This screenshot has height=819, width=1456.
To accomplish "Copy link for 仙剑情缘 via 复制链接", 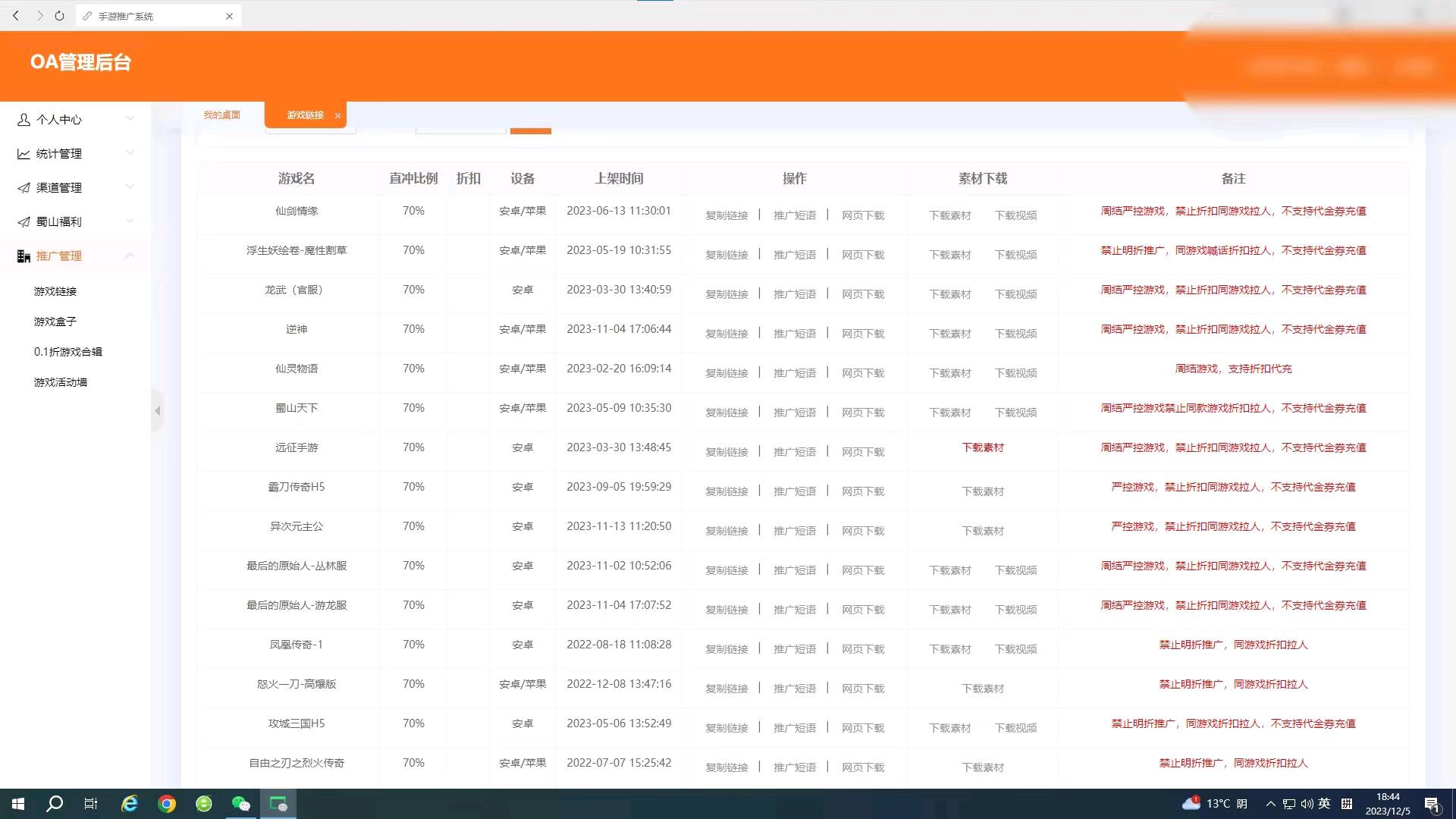I will point(726,215).
